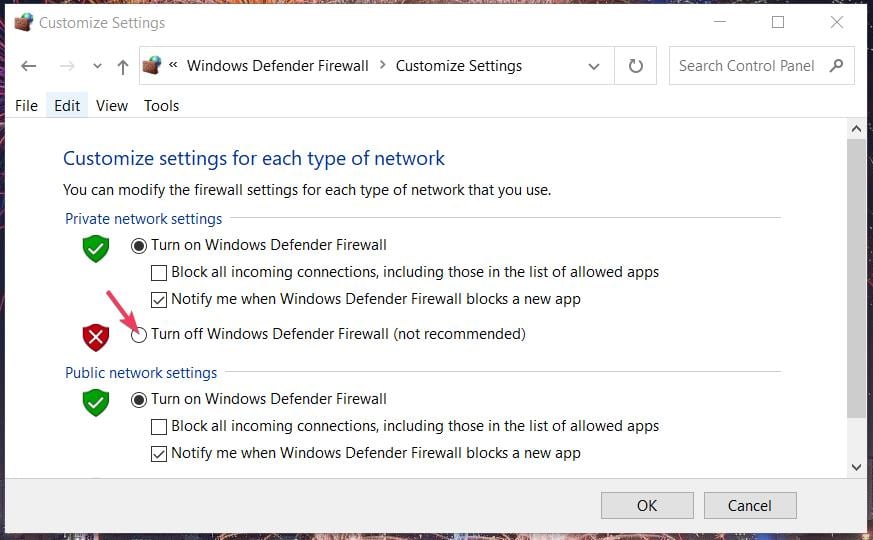
Task: Click the green shield under Private network
Action: (96, 248)
